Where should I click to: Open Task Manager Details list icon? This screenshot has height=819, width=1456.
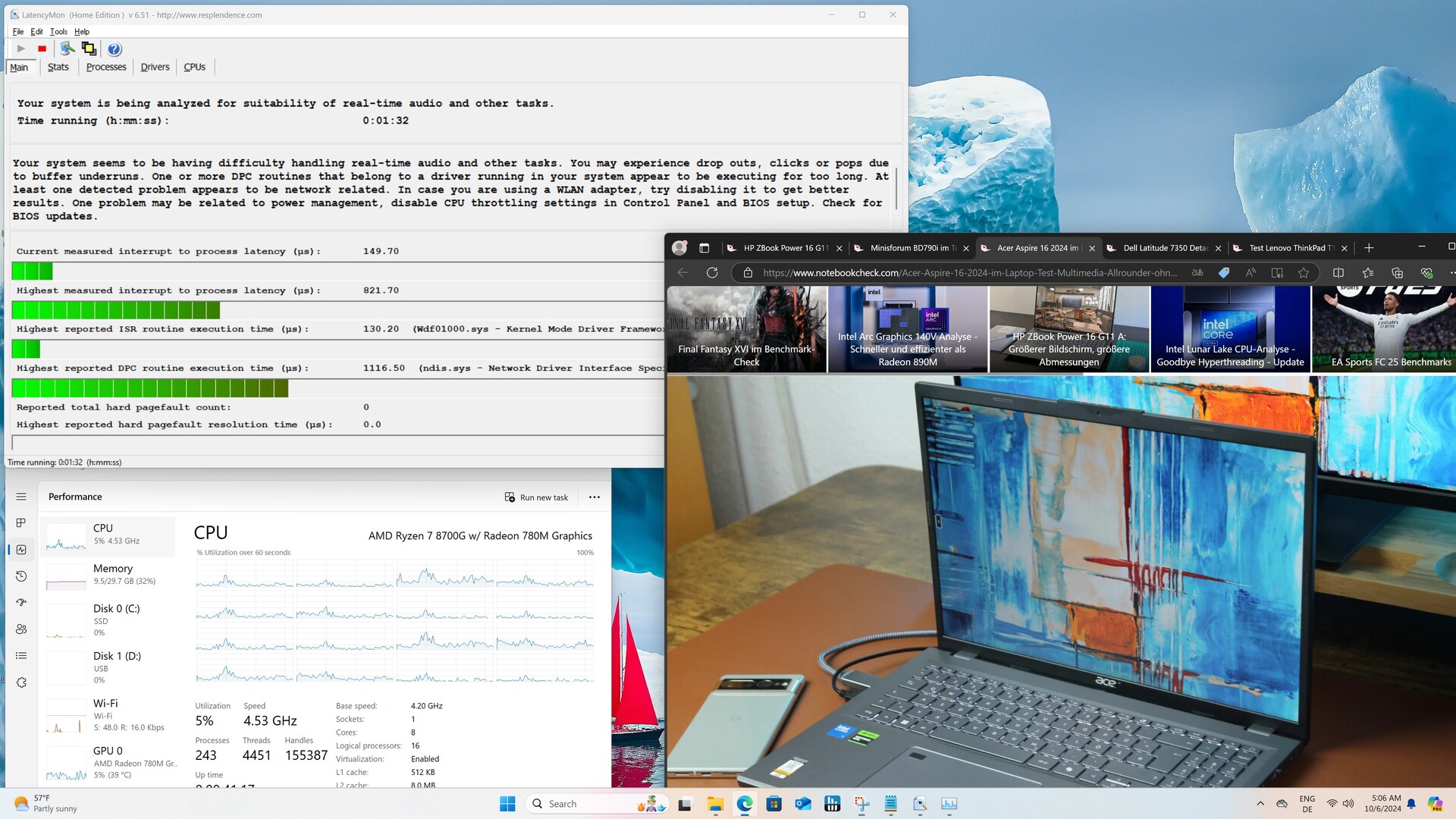[21, 656]
